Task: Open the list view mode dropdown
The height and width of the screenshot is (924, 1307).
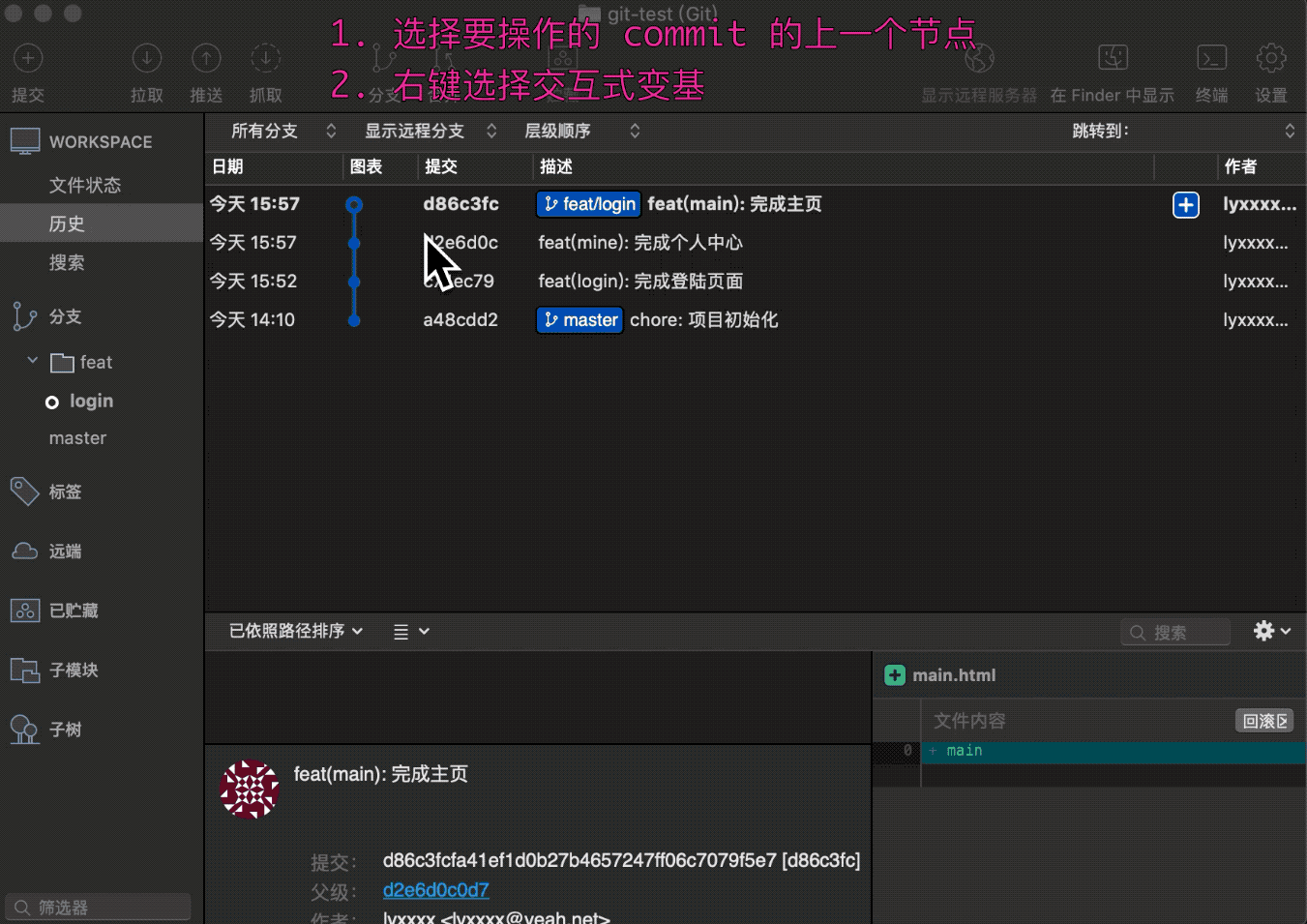Action: point(411,632)
